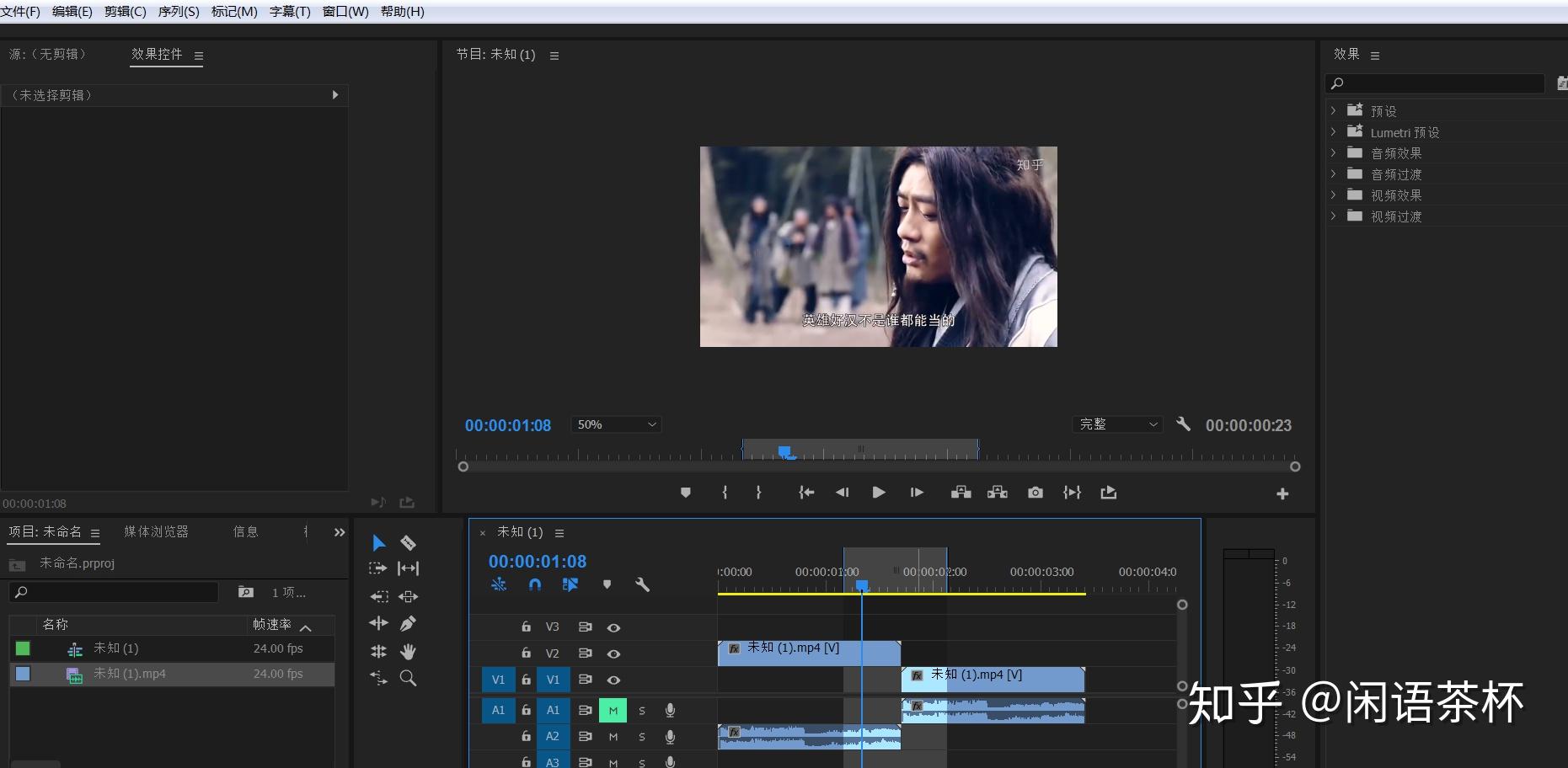This screenshot has width=1568, height=768.
Task: Toggle V1 track output eye
Action: pos(613,680)
